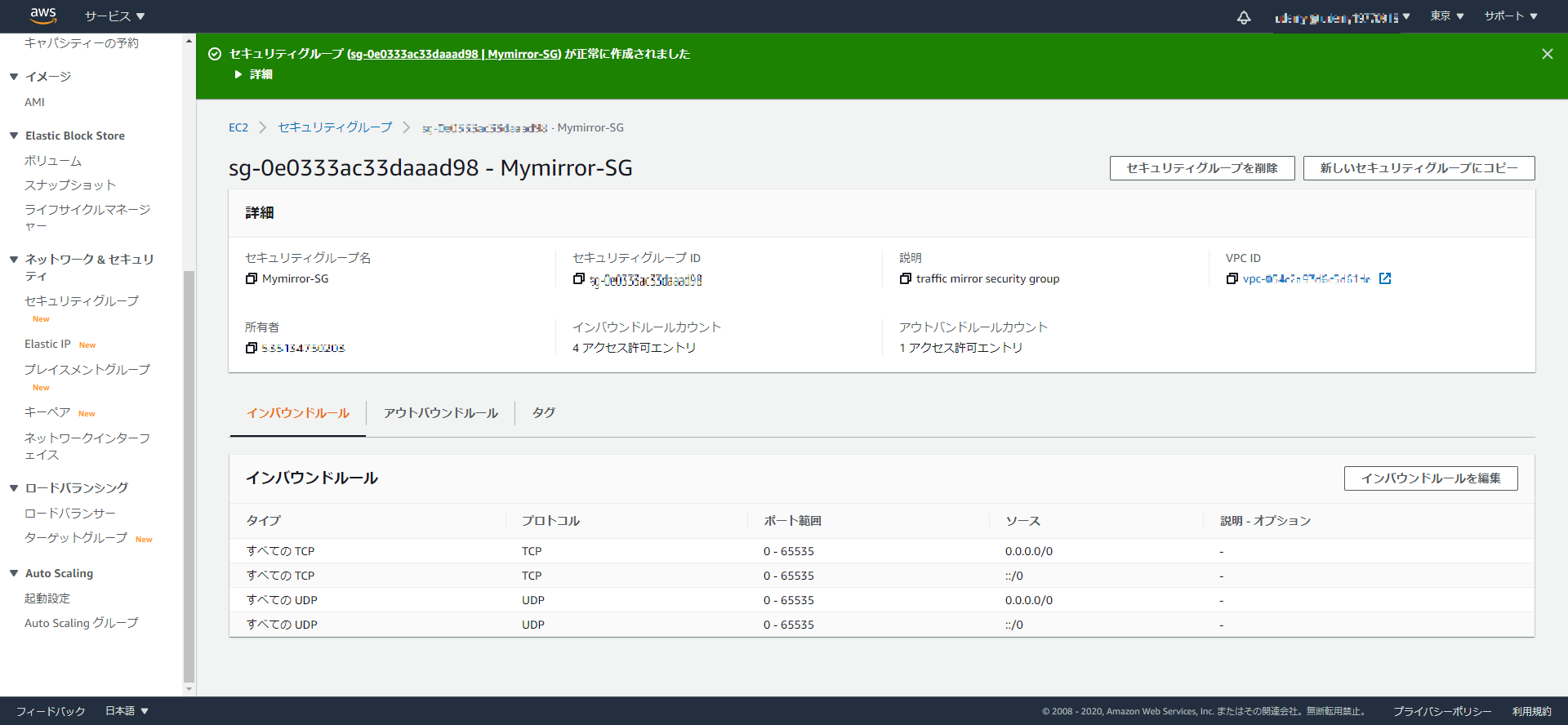Open プレイスメントグループ in sidebar
Screen dimensions: 1568x725
[87, 370]
